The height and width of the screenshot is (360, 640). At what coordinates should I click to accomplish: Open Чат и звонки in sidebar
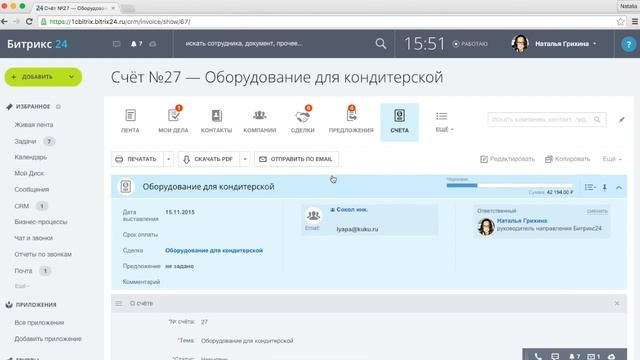point(33,238)
